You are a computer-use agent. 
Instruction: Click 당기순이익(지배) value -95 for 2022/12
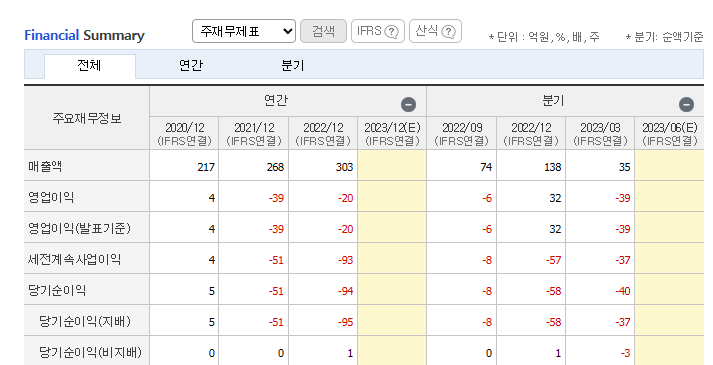point(345,322)
